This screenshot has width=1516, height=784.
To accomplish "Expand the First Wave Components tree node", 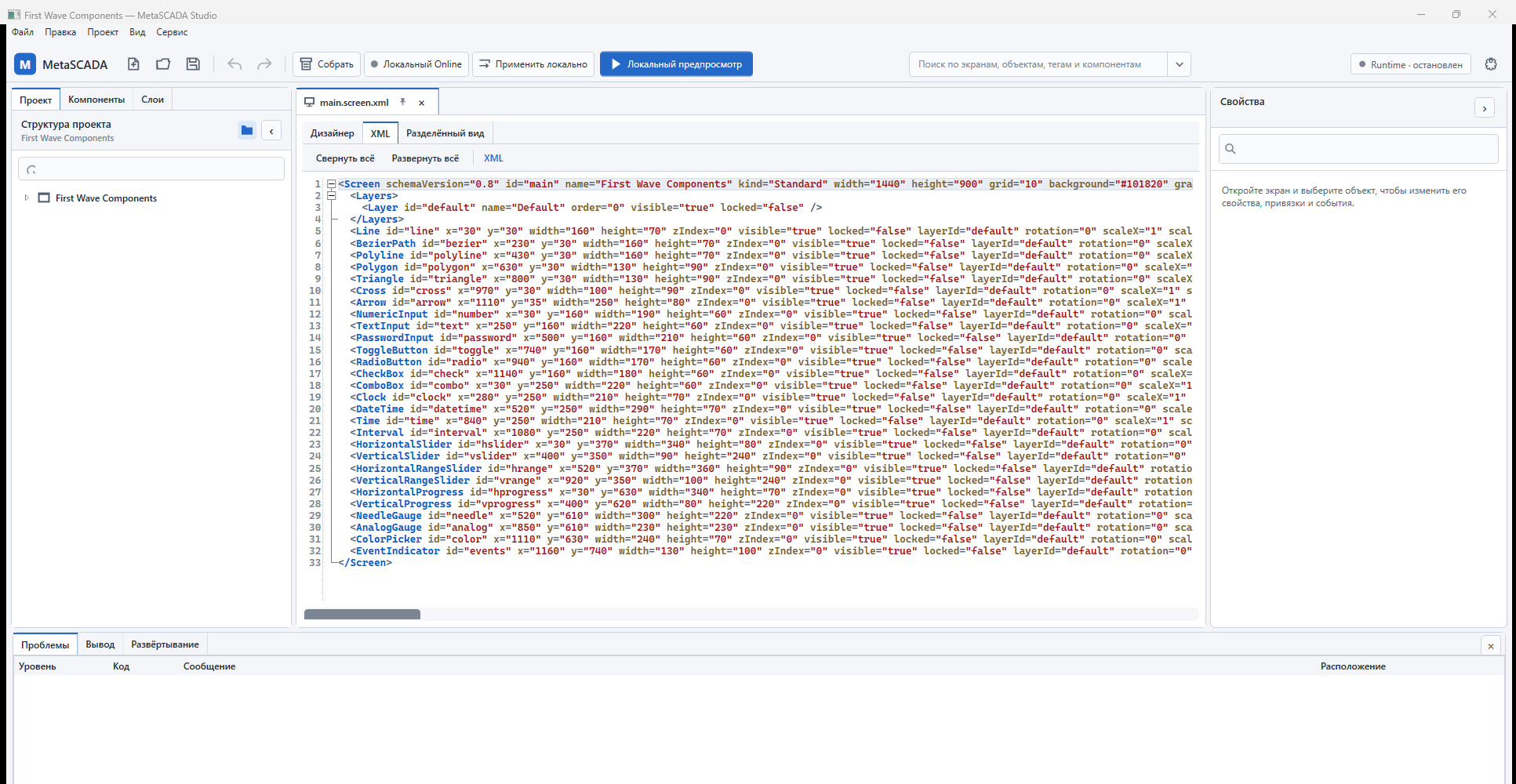I will pos(27,198).
